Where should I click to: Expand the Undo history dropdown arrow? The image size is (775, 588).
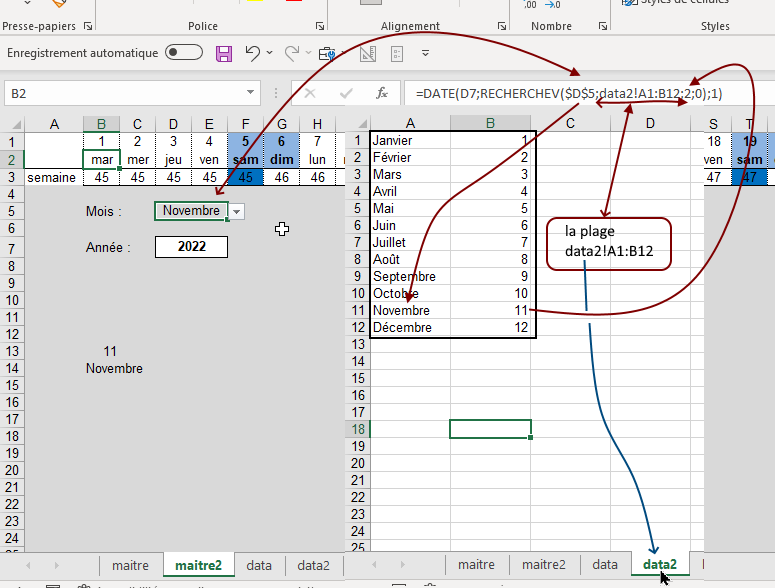[x=271, y=53]
